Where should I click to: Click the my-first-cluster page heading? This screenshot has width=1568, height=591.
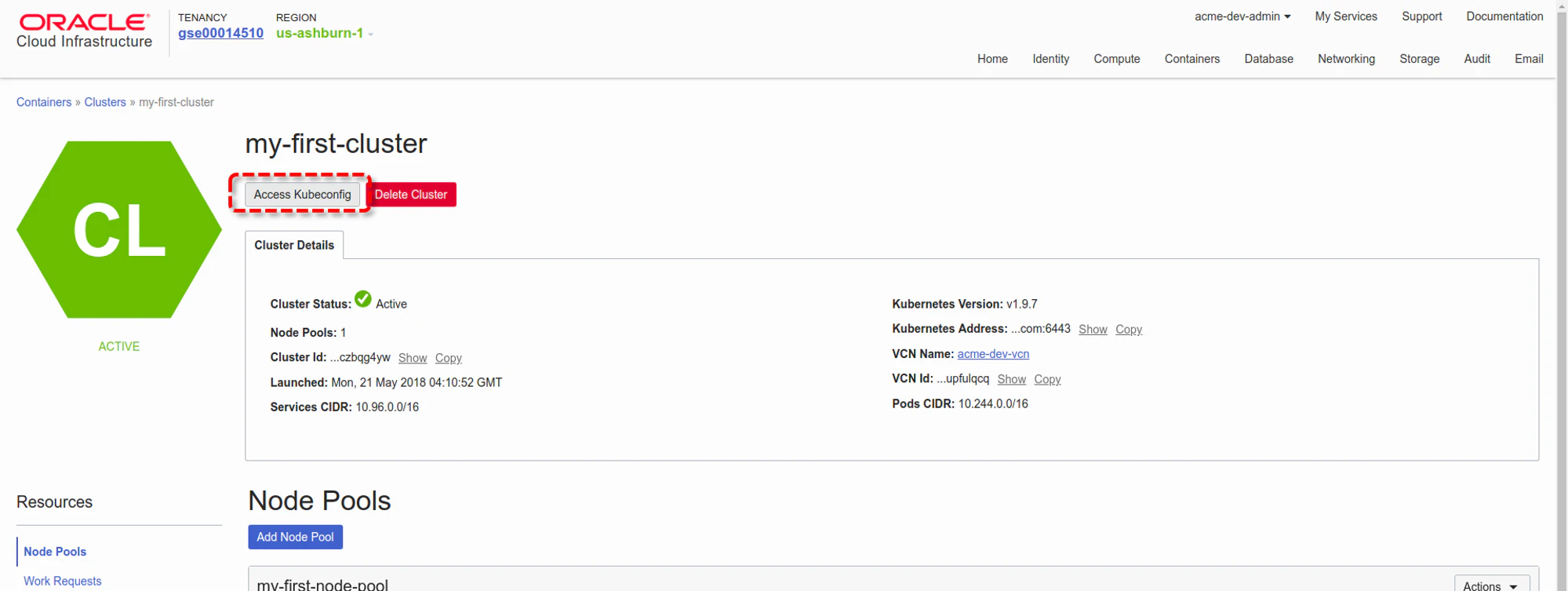tap(336, 144)
